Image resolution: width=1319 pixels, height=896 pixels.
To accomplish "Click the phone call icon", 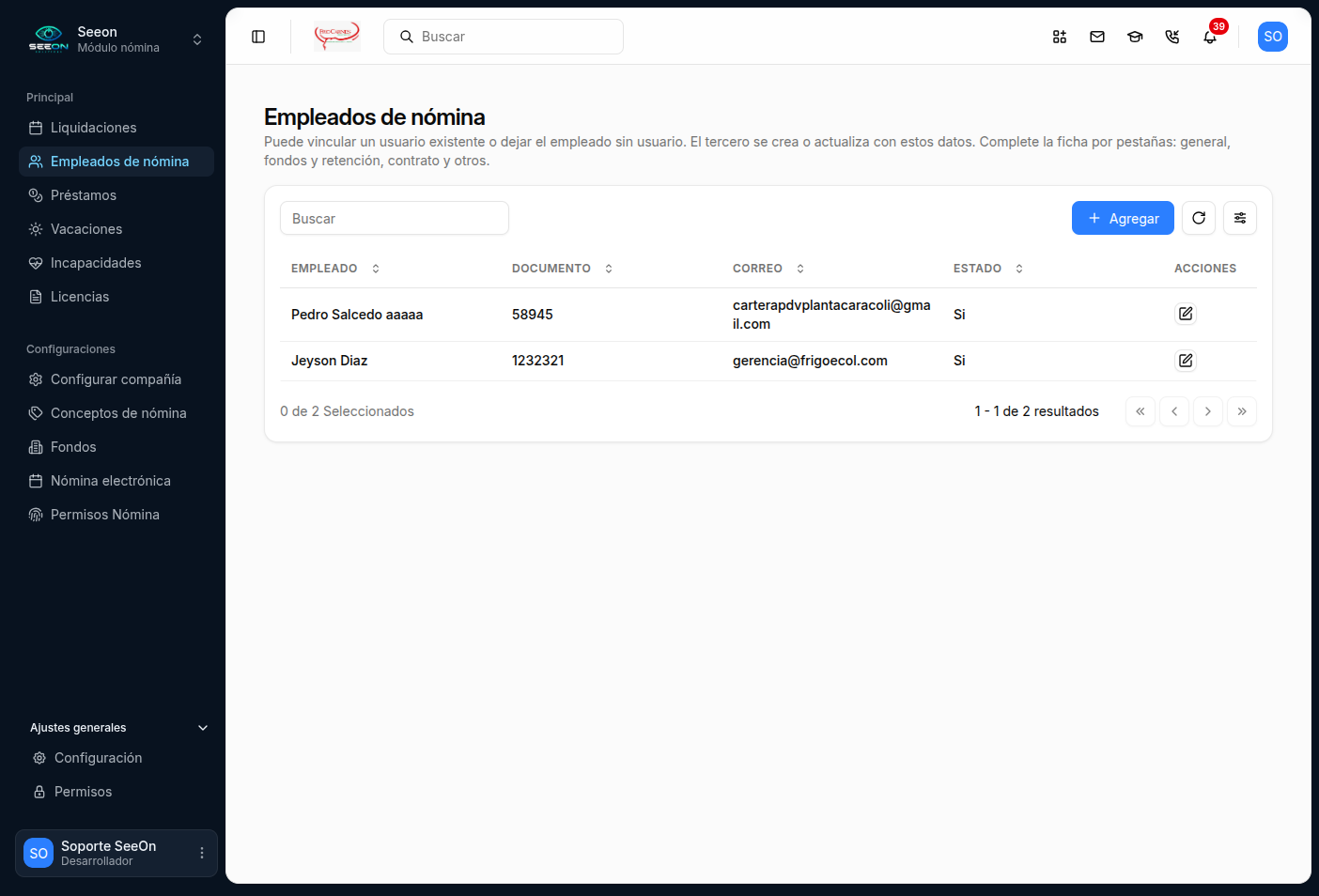I will [x=1172, y=37].
